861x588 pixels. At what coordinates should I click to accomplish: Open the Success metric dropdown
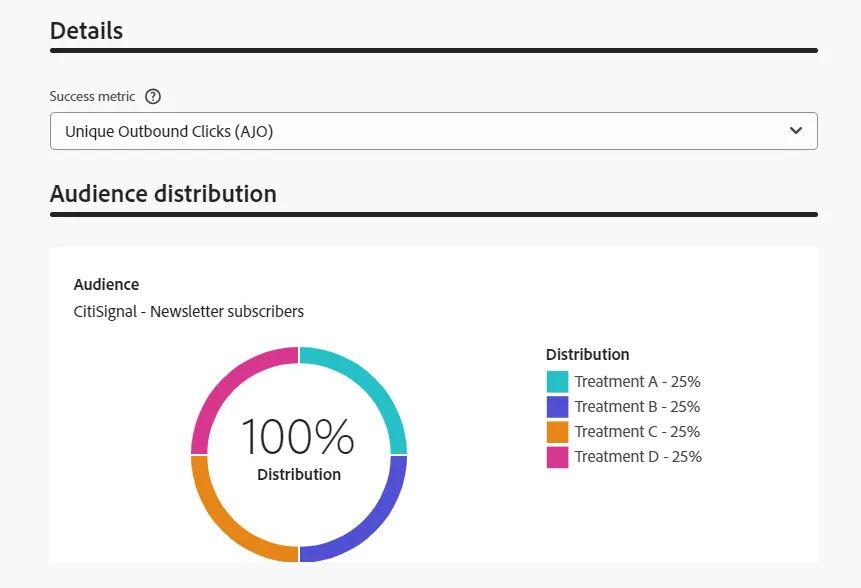434,131
